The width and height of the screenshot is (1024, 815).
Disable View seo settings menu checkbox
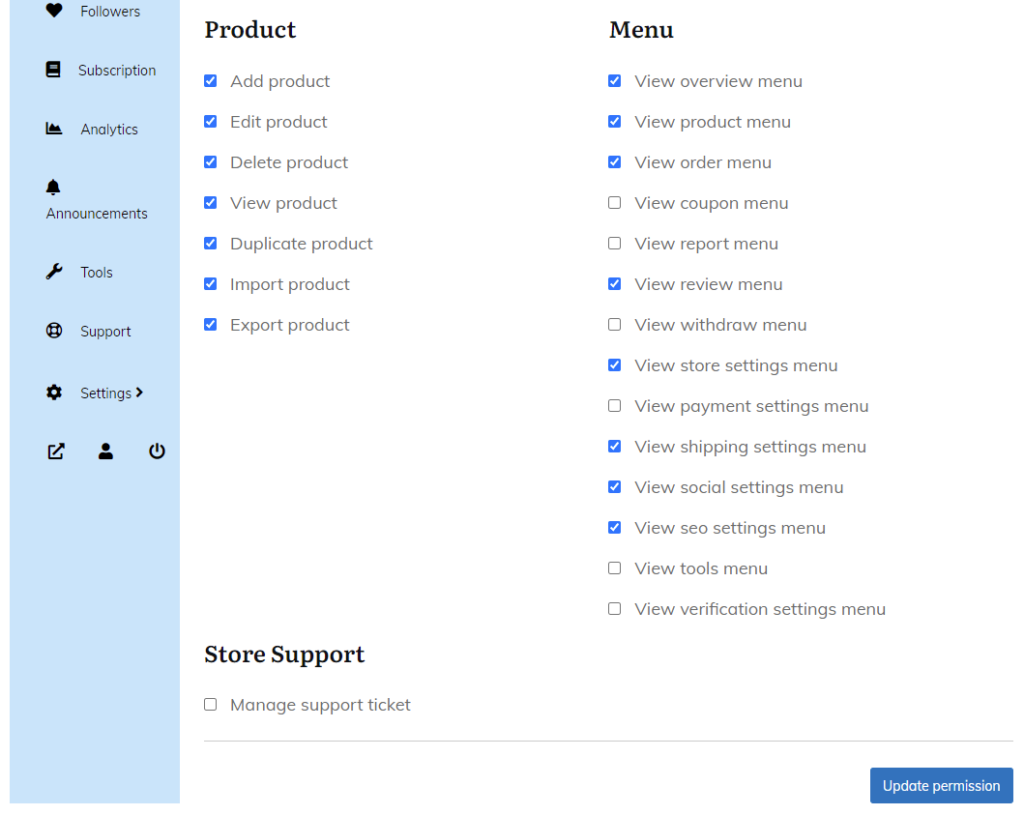coord(614,528)
